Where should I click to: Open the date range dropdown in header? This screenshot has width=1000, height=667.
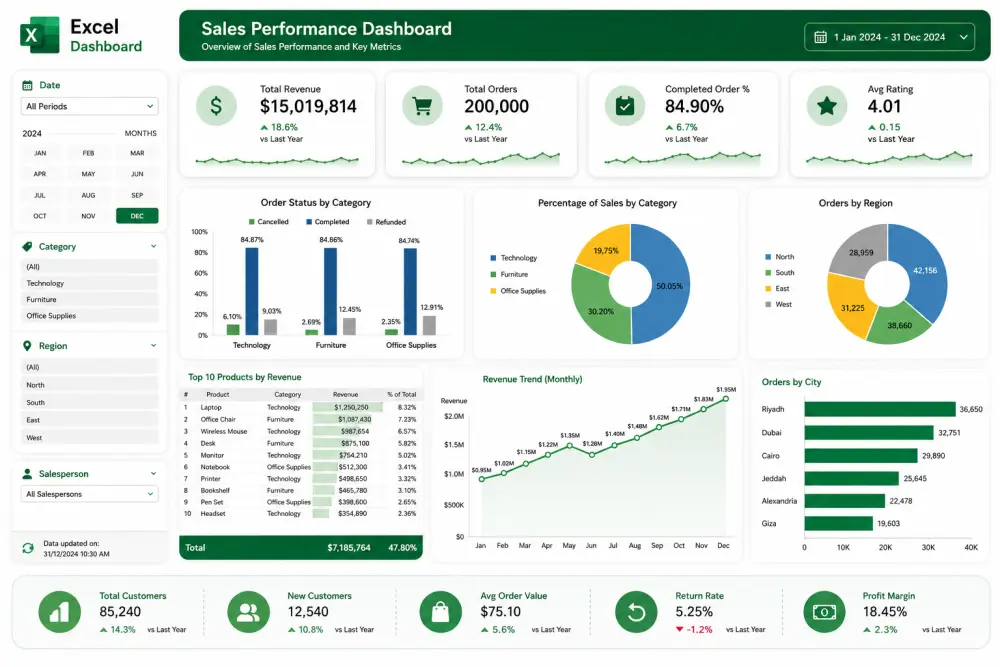coord(890,37)
